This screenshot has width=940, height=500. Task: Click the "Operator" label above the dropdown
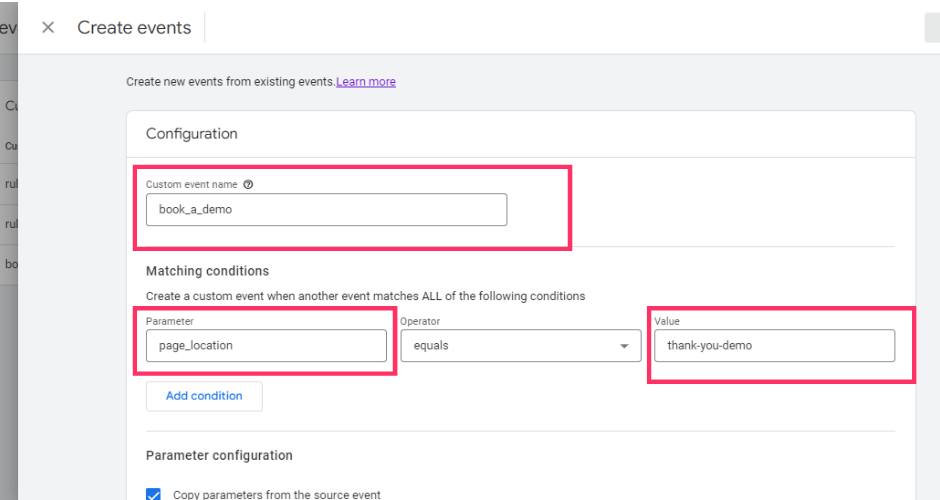point(420,322)
